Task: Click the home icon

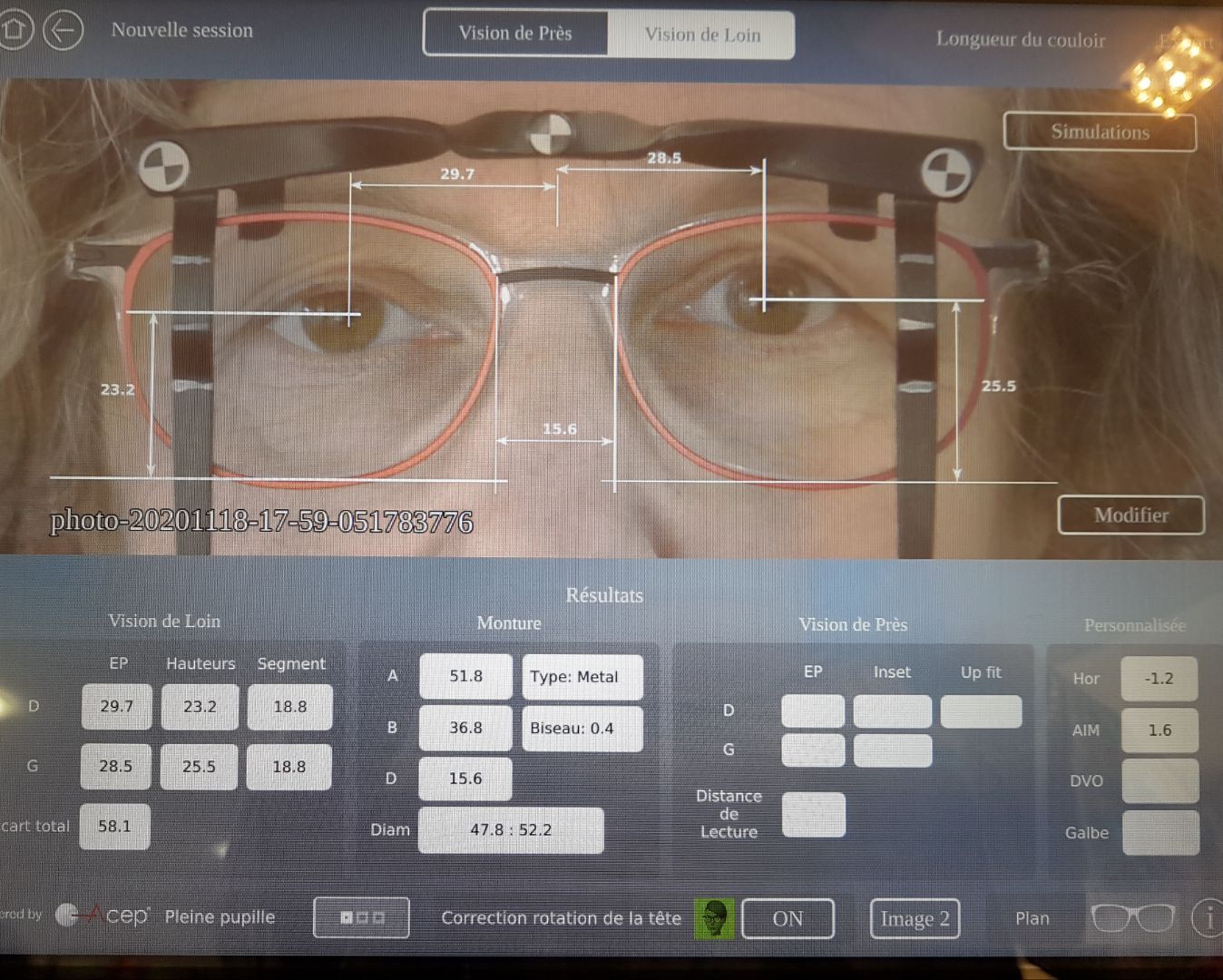Action: (14, 29)
